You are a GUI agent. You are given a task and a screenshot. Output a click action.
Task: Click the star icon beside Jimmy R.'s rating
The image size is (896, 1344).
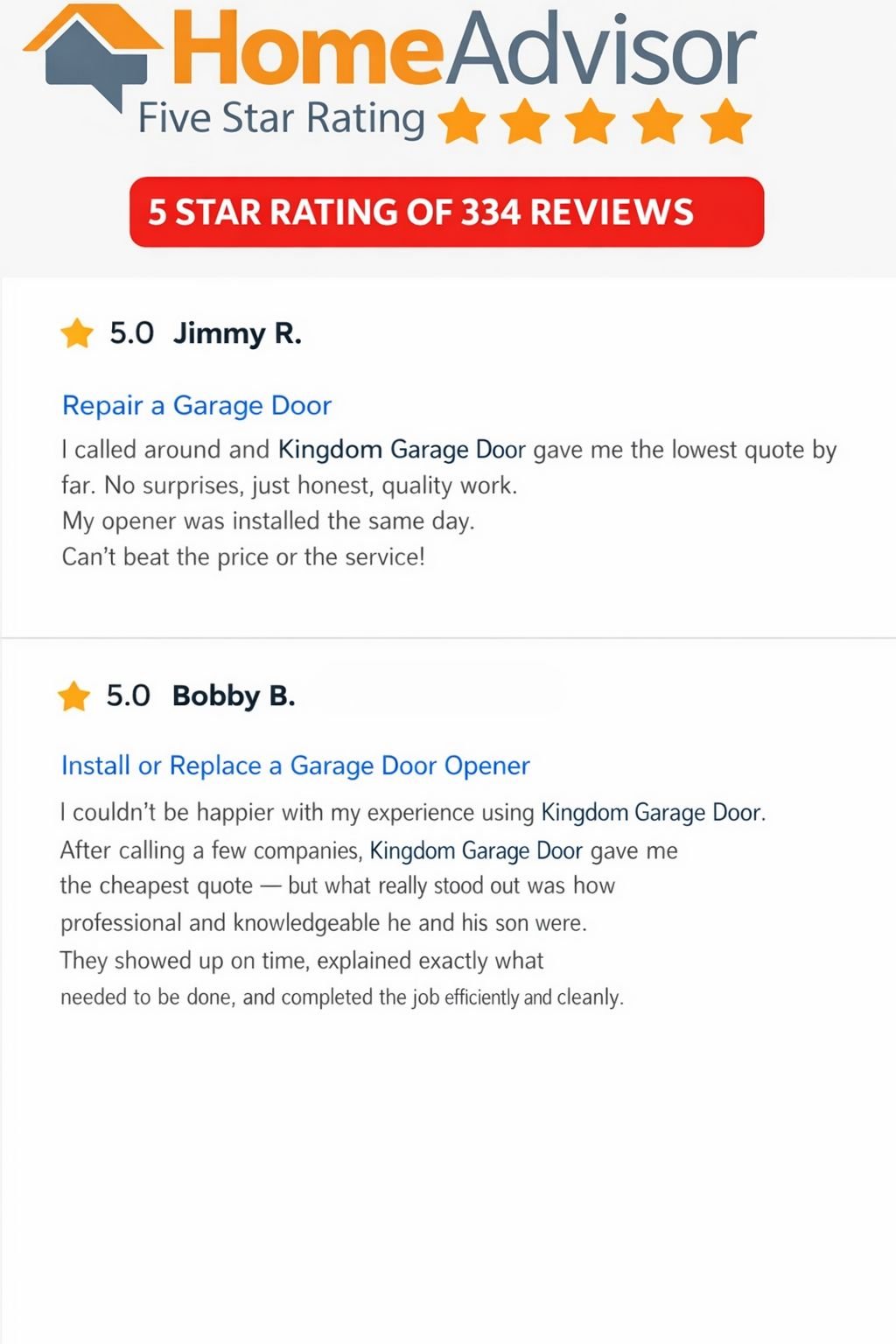pos(77,333)
